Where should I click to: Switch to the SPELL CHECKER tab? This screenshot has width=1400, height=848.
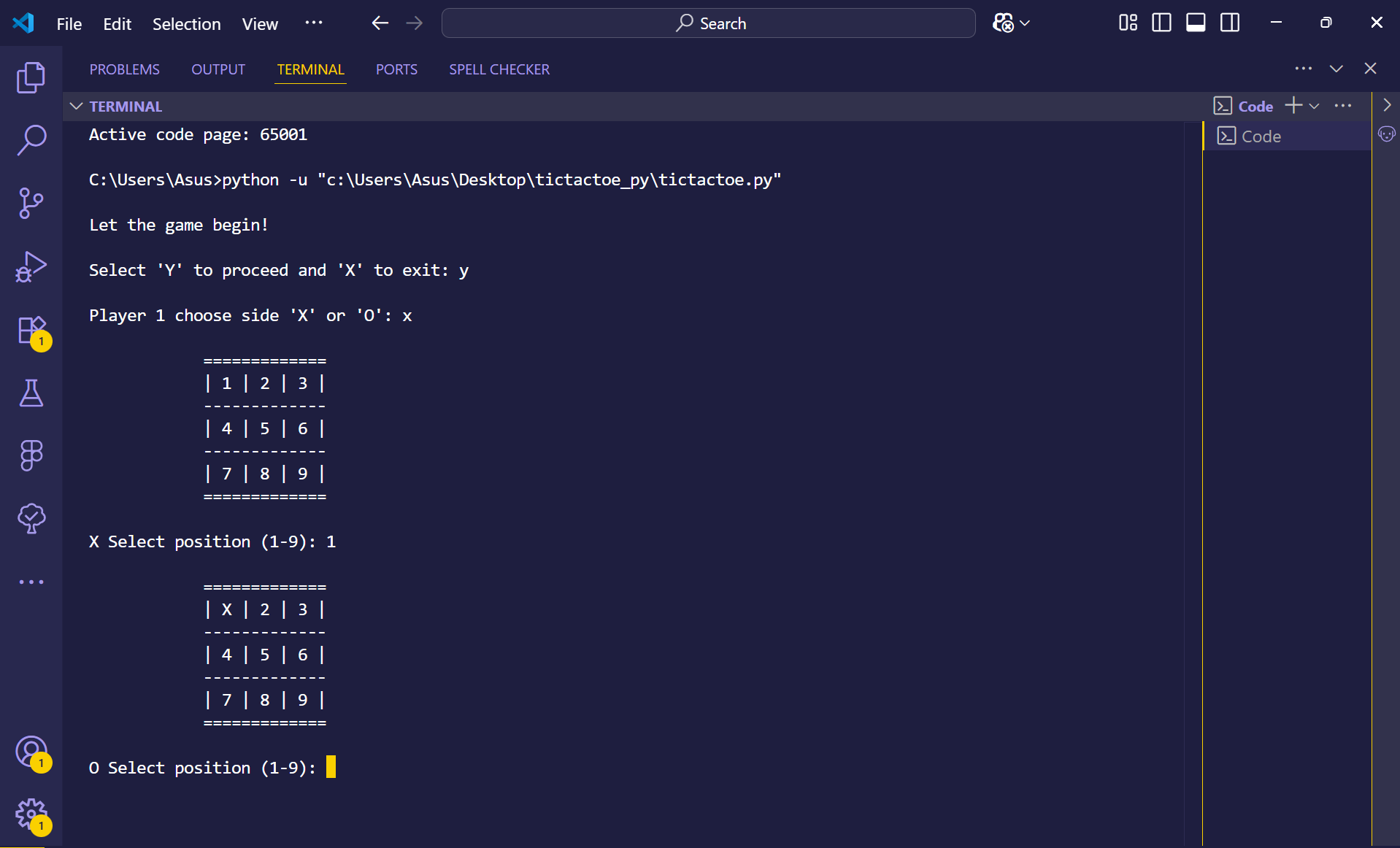[499, 69]
